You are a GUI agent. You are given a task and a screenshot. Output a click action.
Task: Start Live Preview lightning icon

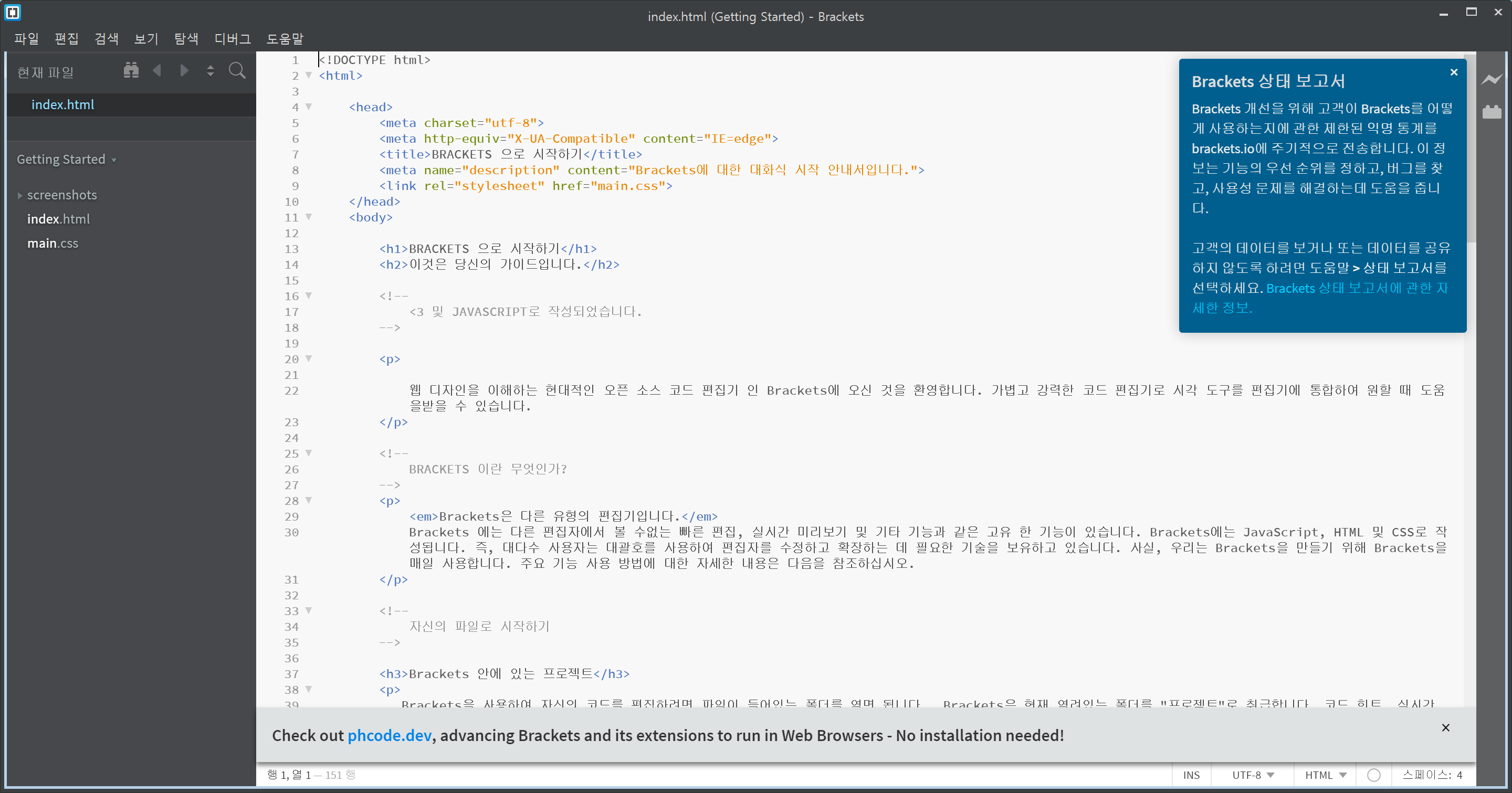pos(1492,79)
